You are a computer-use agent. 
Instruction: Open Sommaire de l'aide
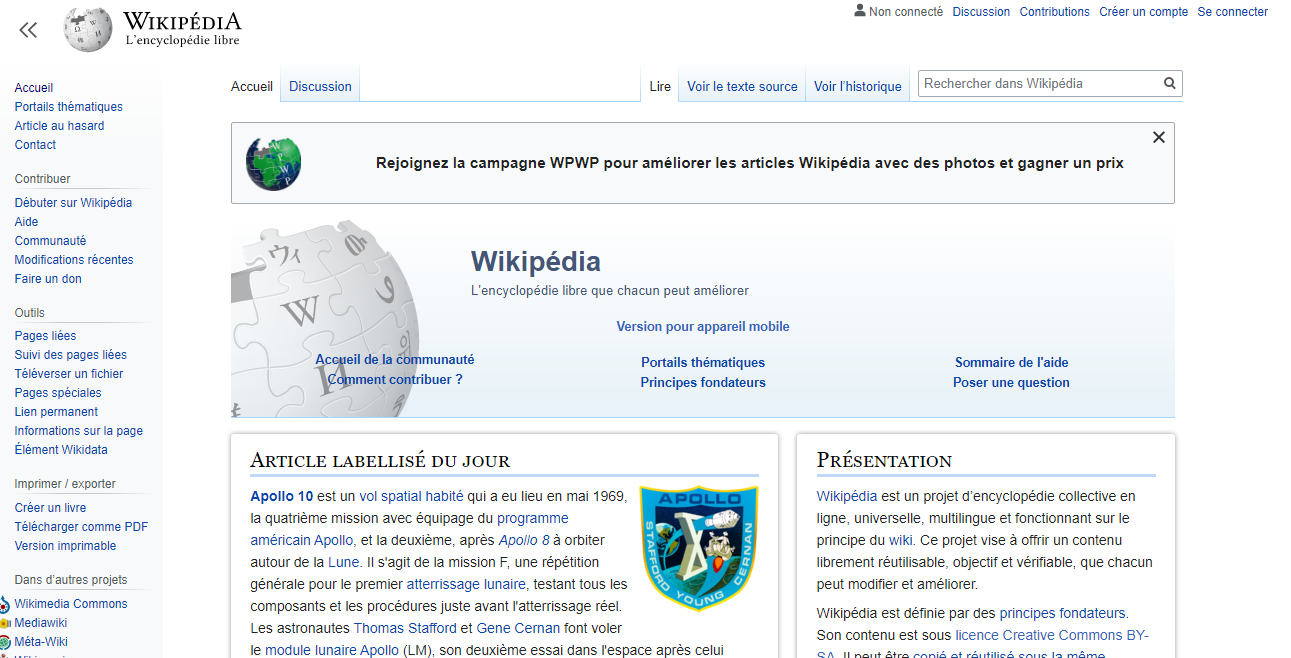pyautogui.click(x=1012, y=363)
